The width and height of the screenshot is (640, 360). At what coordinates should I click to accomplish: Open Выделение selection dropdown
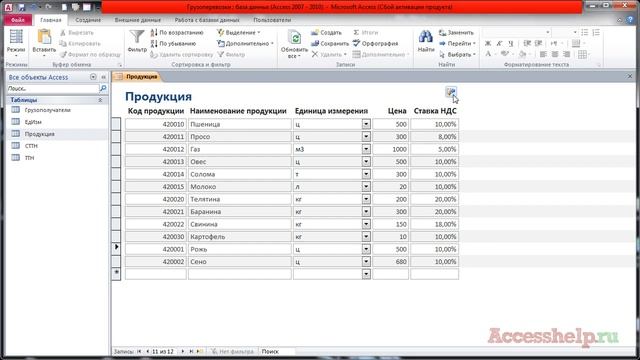(238, 32)
